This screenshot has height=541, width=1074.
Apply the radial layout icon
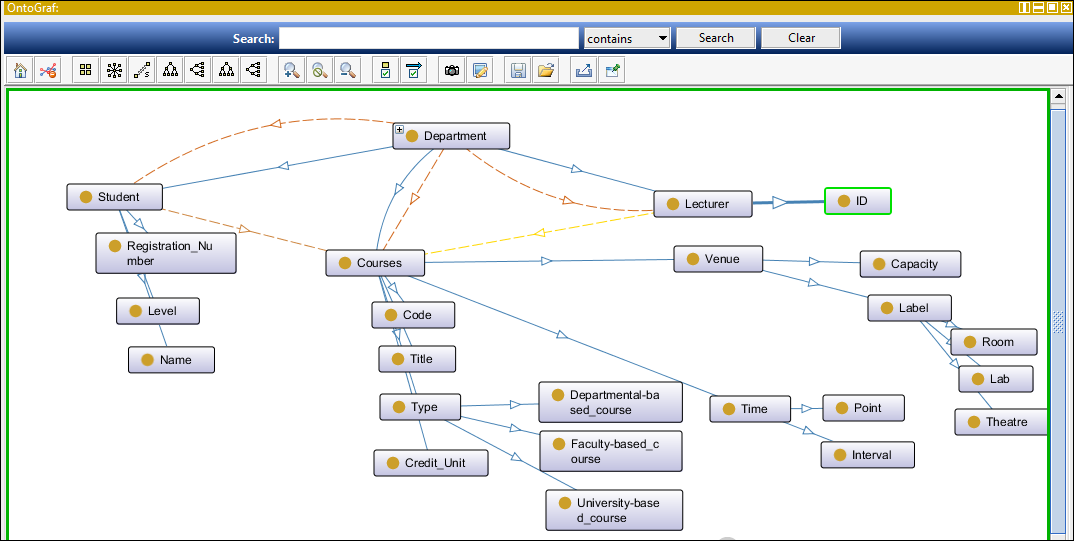click(114, 70)
